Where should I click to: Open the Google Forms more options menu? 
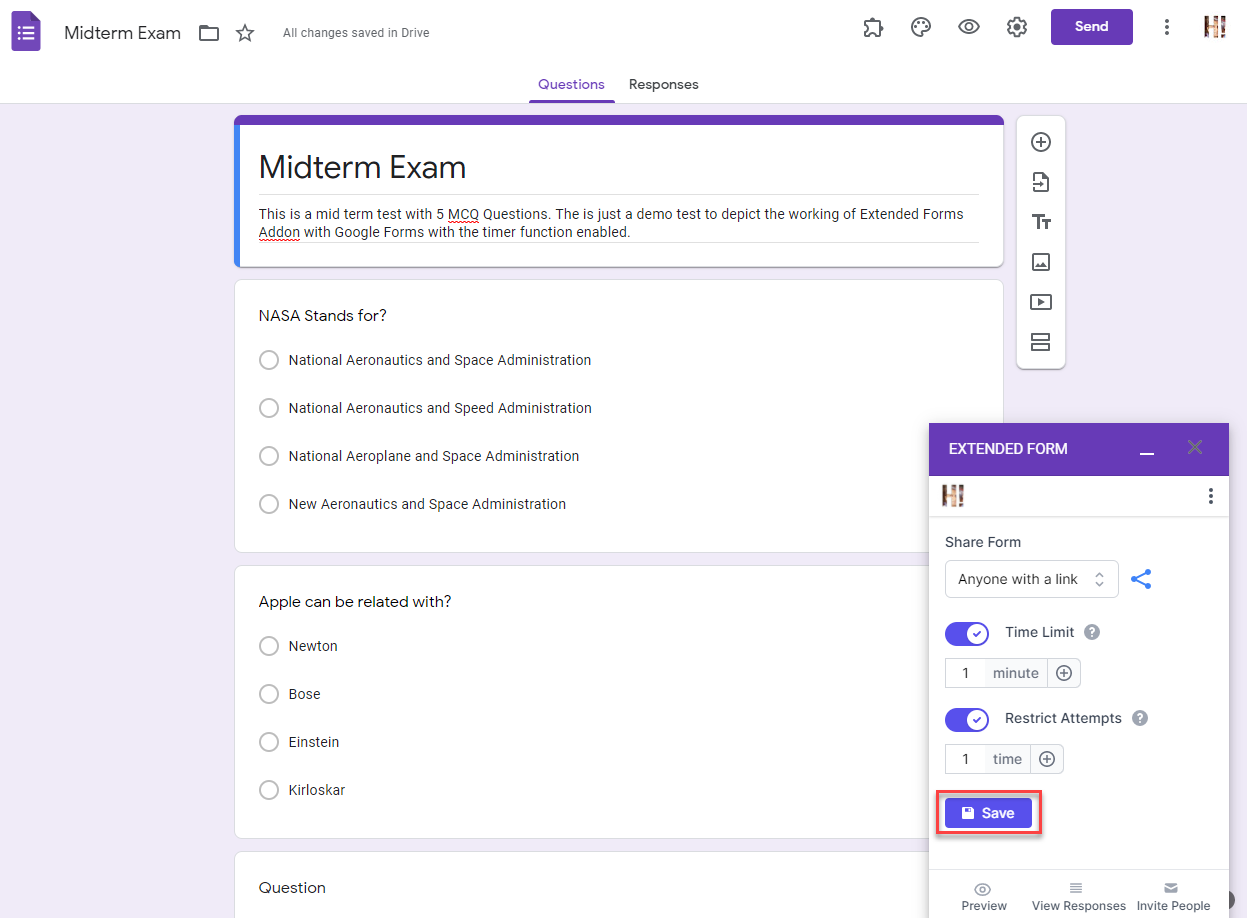[1167, 27]
